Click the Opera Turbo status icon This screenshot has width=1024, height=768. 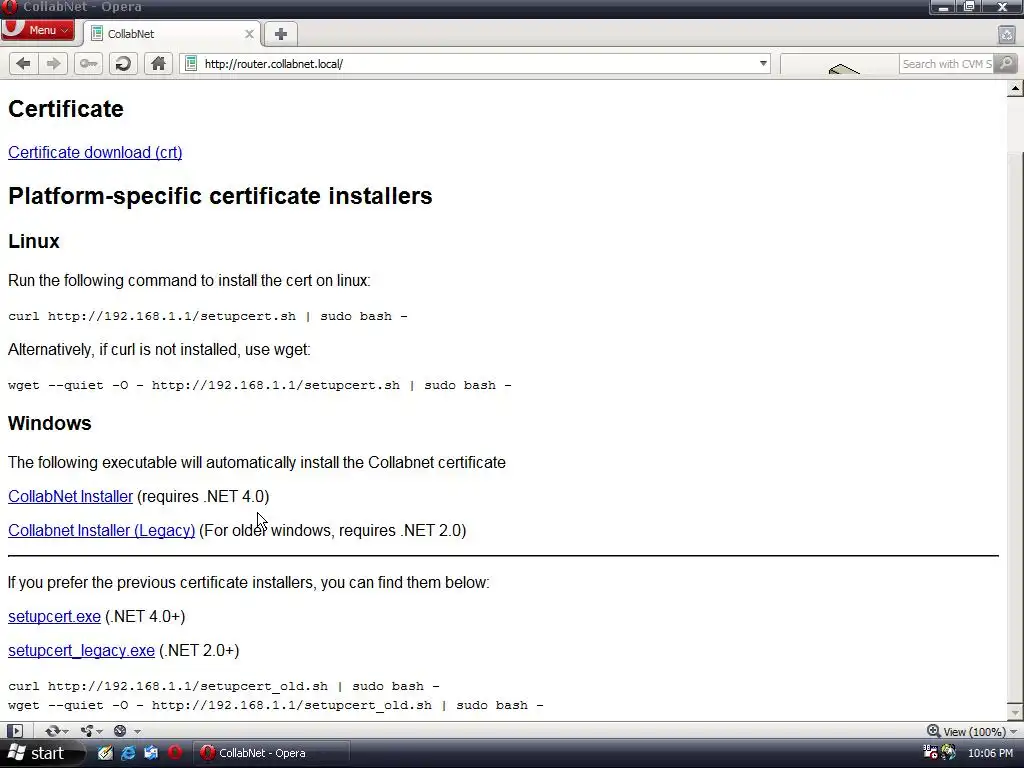(120, 731)
